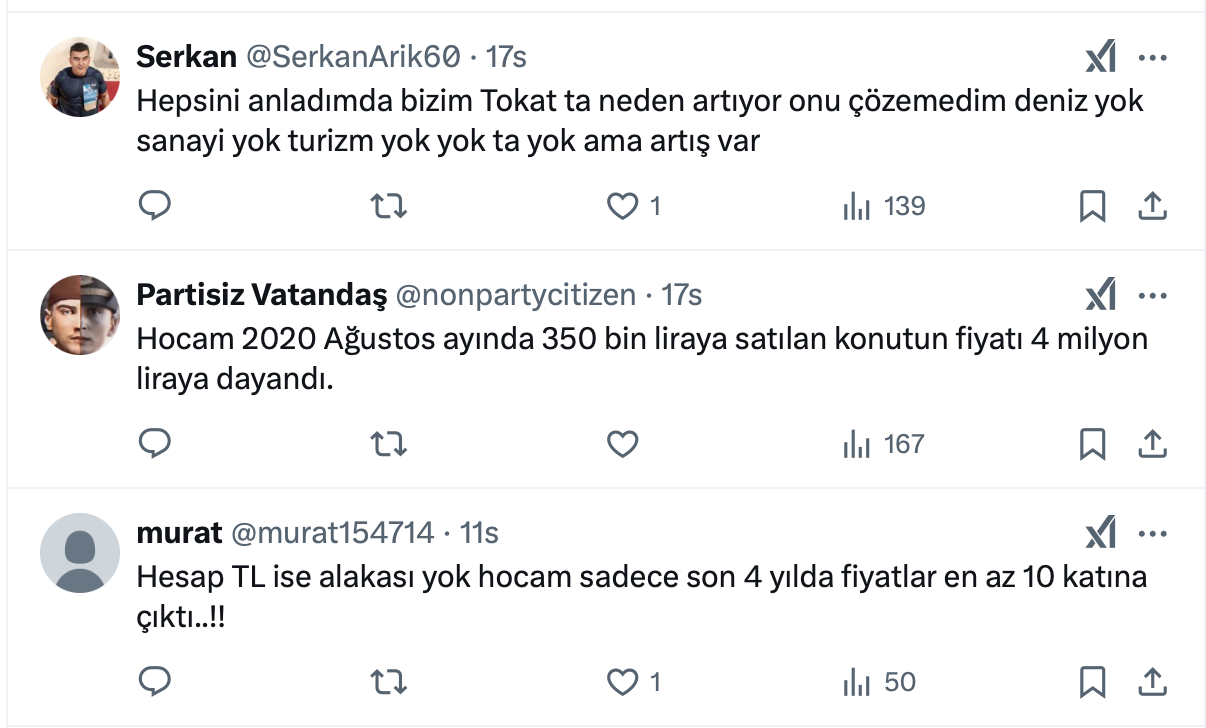Viewport: 1206px width, 728px height.
Task: View analytics on Serkan's tweet (139 views)
Action: pos(884,206)
